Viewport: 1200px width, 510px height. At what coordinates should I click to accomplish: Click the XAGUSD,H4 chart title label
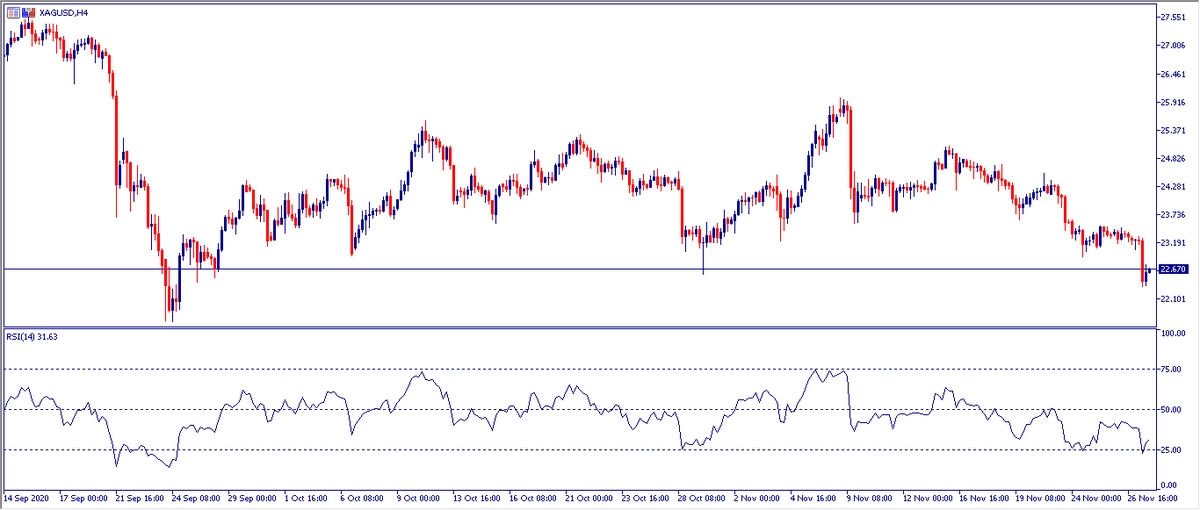(62, 12)
